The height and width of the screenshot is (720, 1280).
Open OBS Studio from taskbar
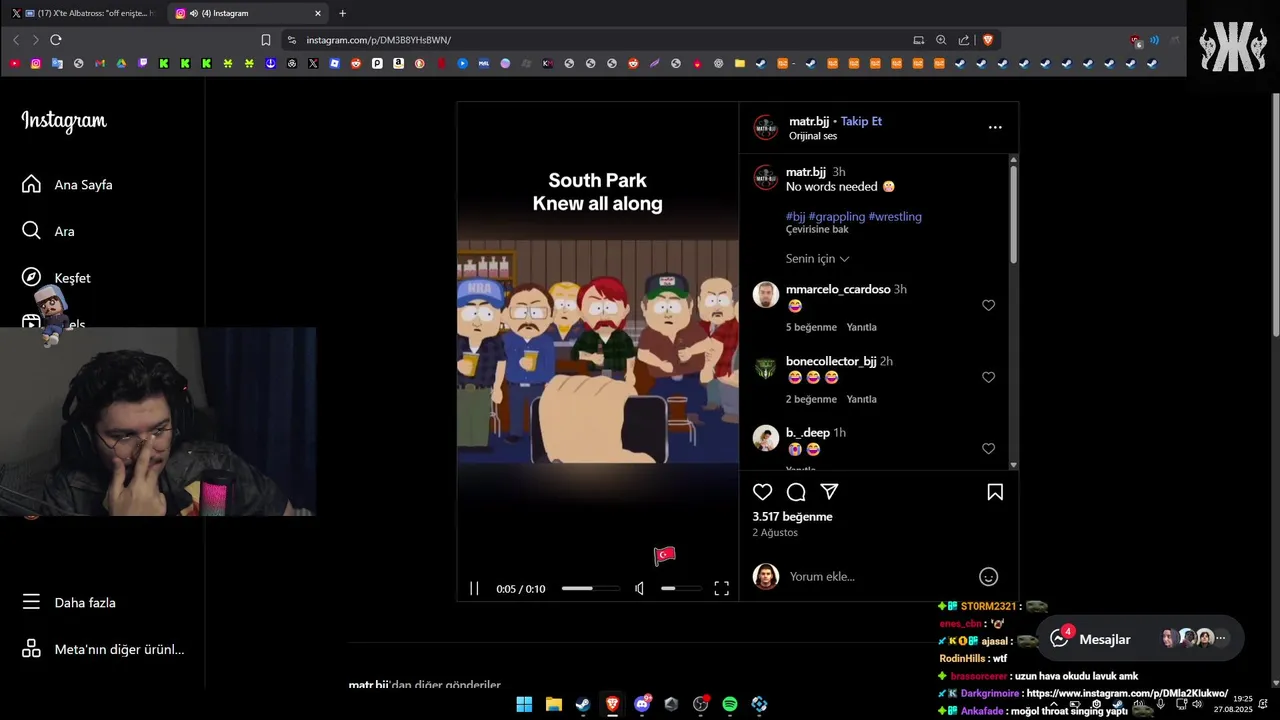(701, 704)
